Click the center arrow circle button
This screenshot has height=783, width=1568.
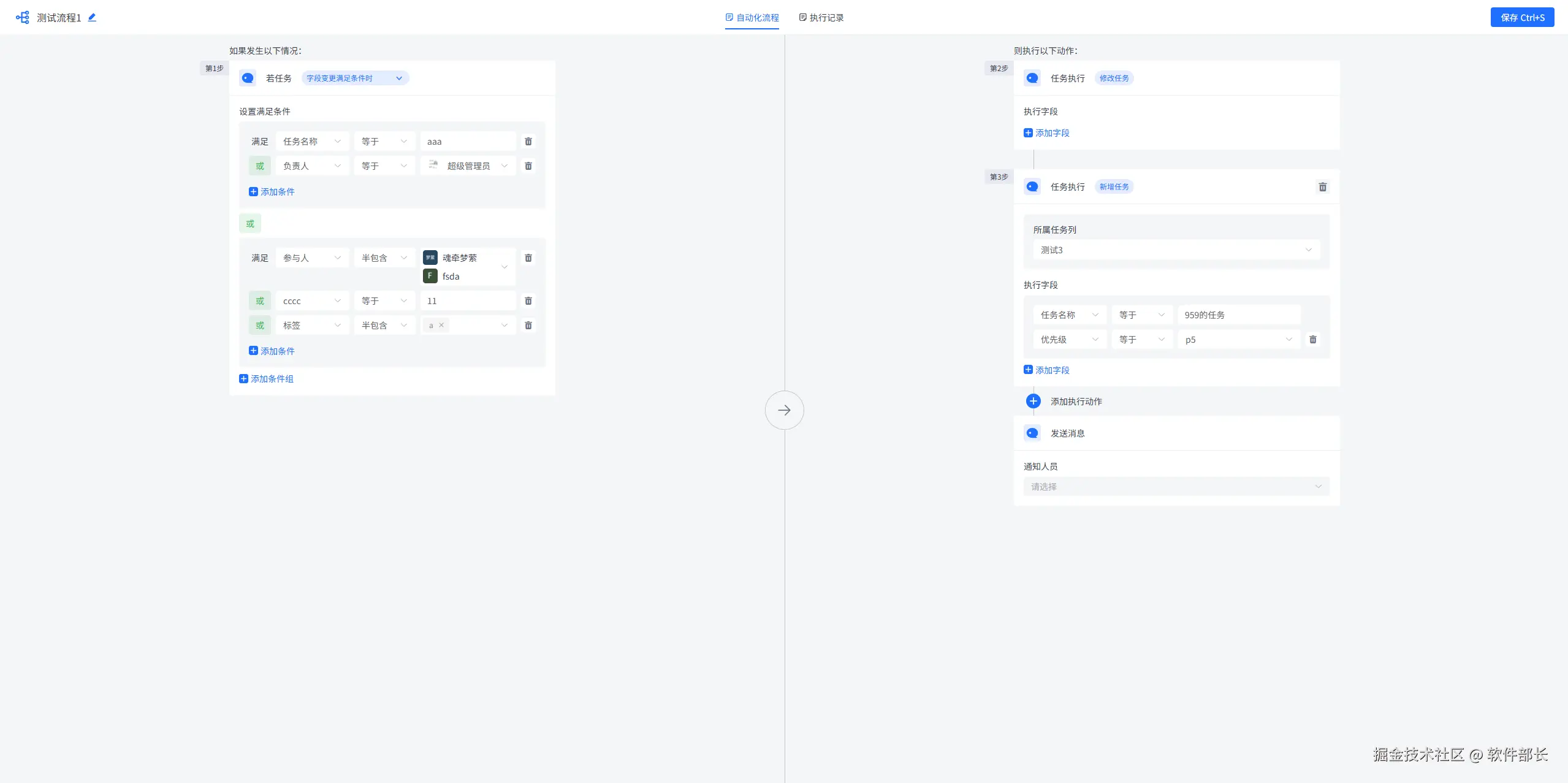pyautogui.click(x=784, y=410)
